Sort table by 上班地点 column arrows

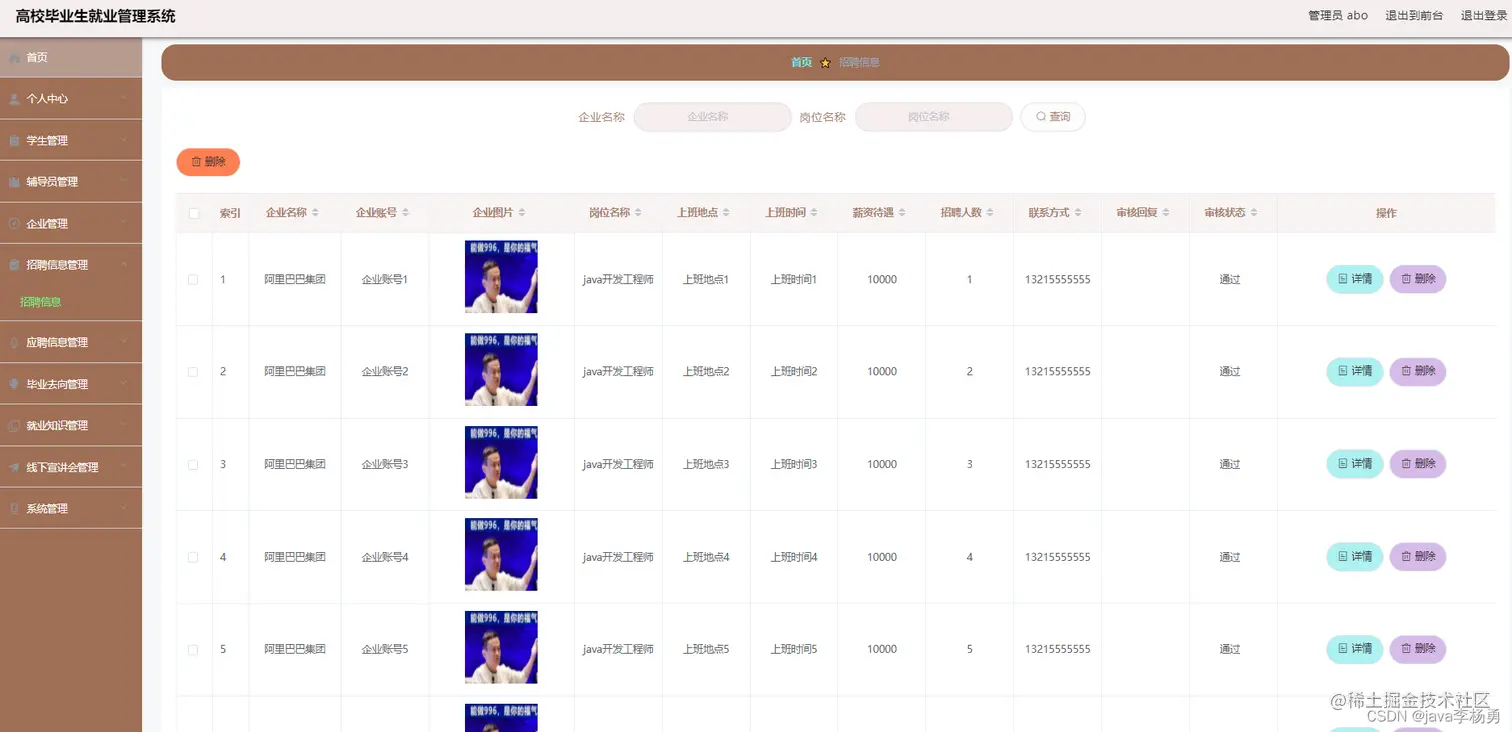[726, 213]
